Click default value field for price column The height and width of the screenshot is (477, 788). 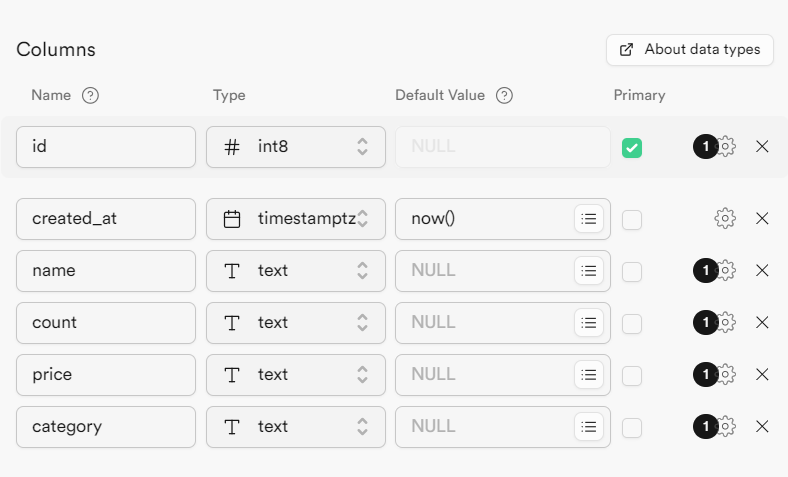(483, 374)
